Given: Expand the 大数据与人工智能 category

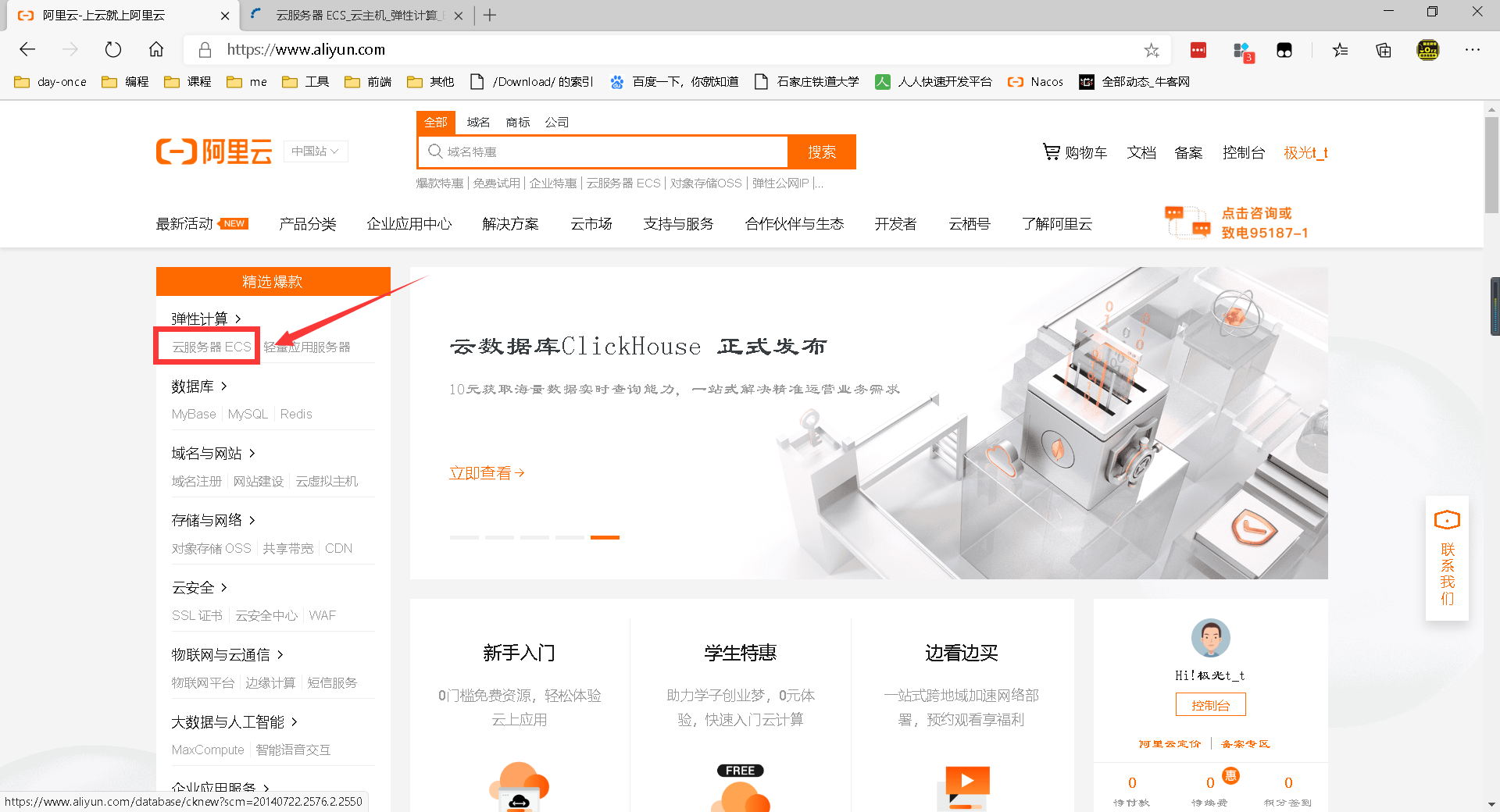Looking at the screenshot, I should (x=234, y=721).
